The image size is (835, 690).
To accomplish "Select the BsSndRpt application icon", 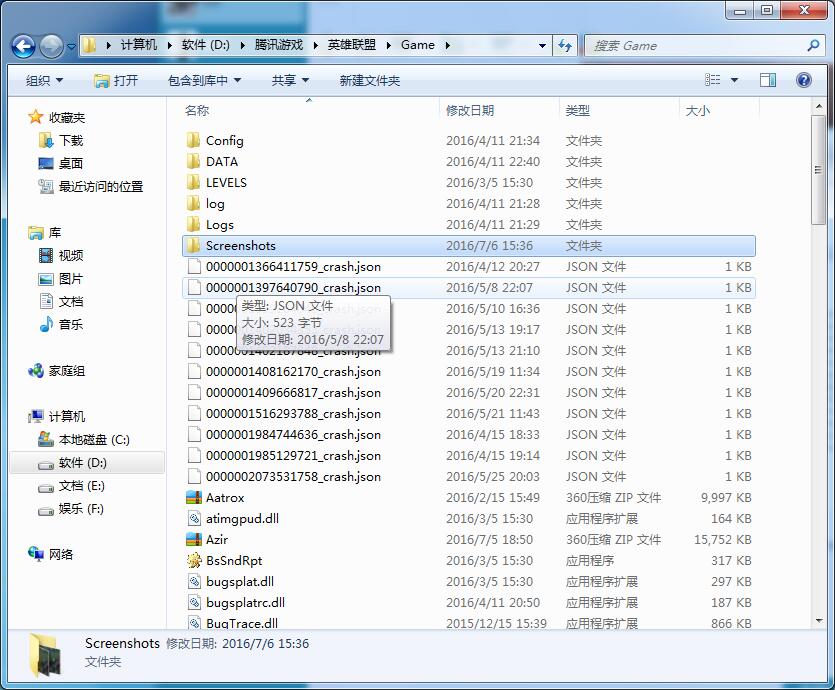I will (x=194, y=561).
